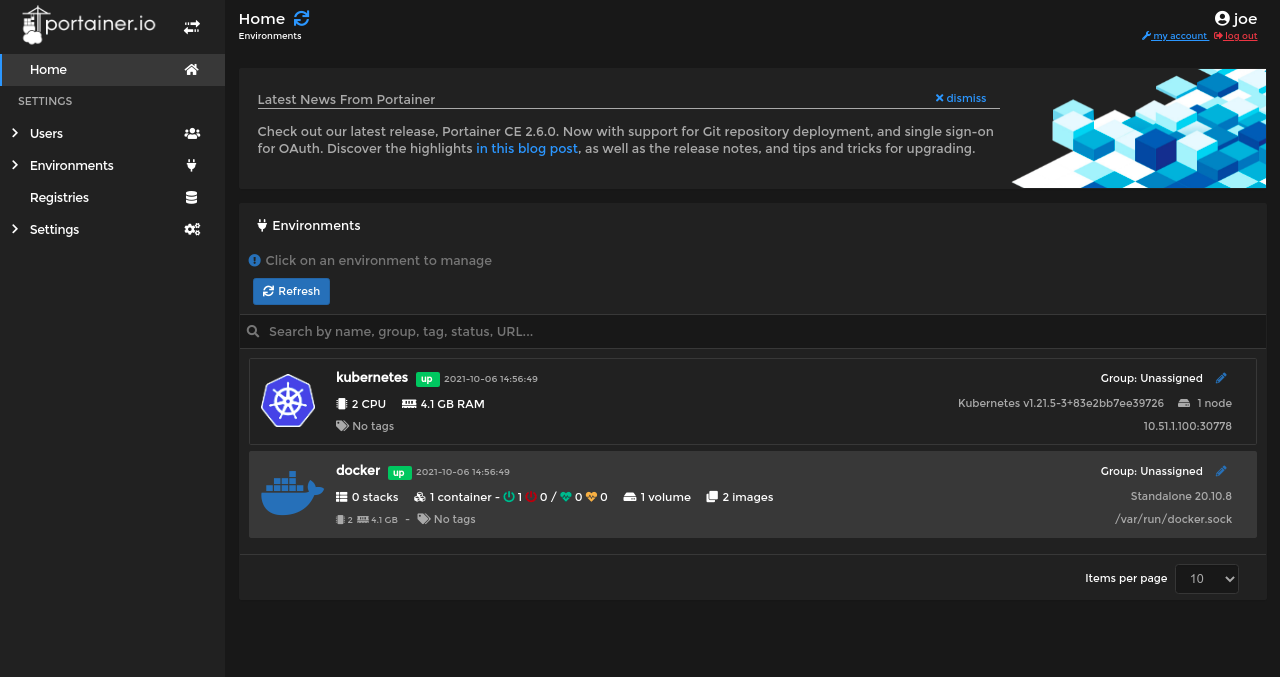The image size is (1280, 677).
Task: Click the docker images clone icon
Action: pos(712,497)
